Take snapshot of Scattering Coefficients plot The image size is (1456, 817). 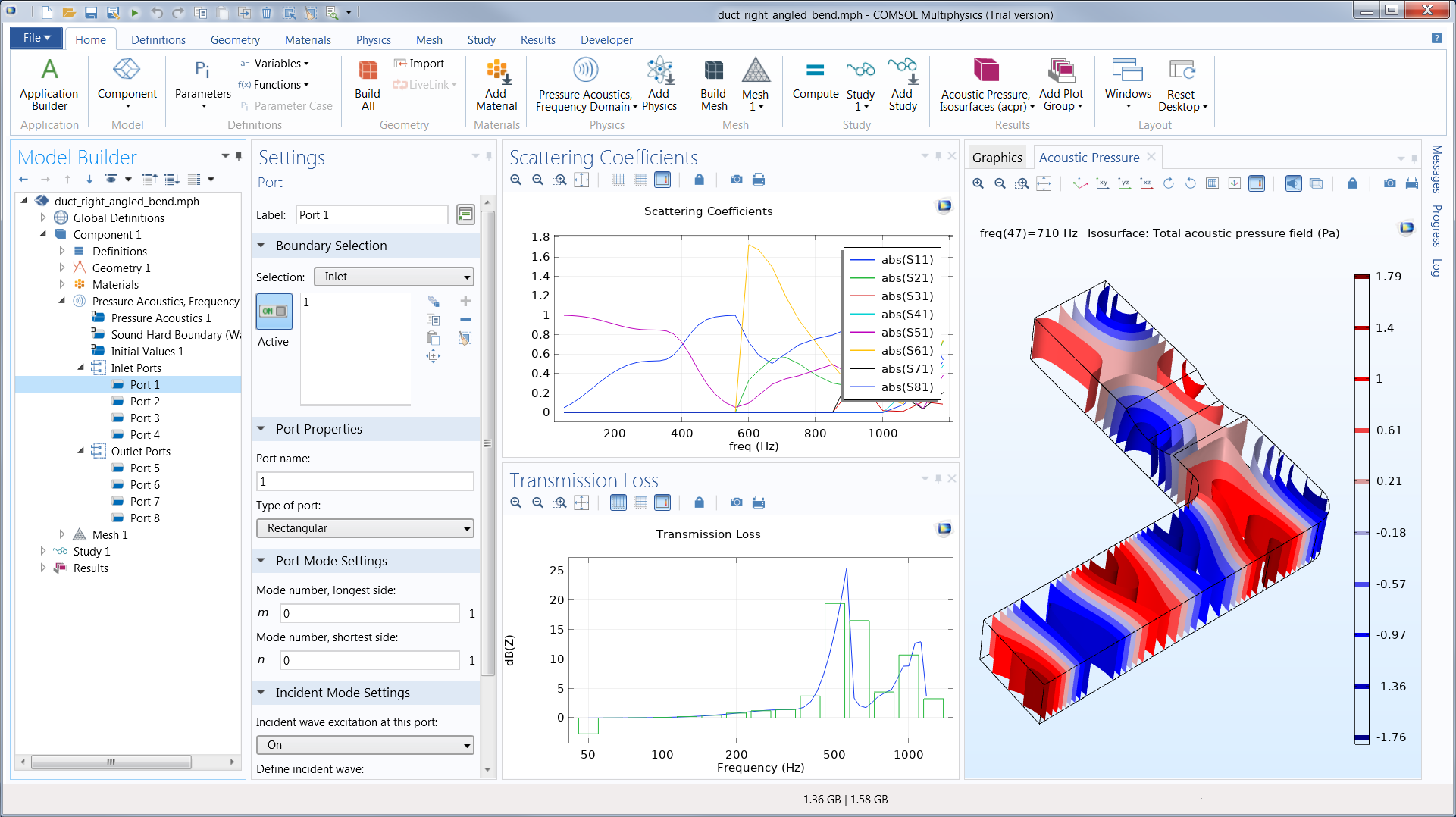click(736, 180)
